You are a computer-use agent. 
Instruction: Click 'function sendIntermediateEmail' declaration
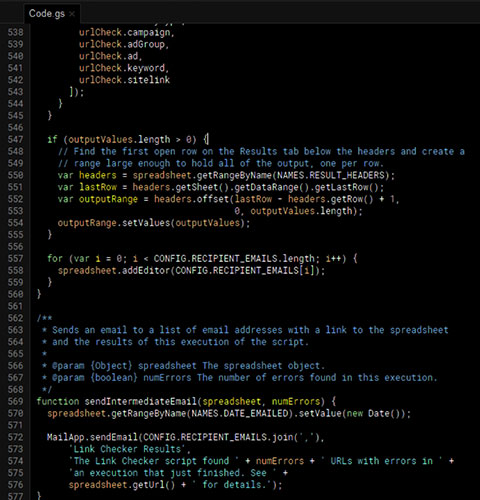(186, 401)
